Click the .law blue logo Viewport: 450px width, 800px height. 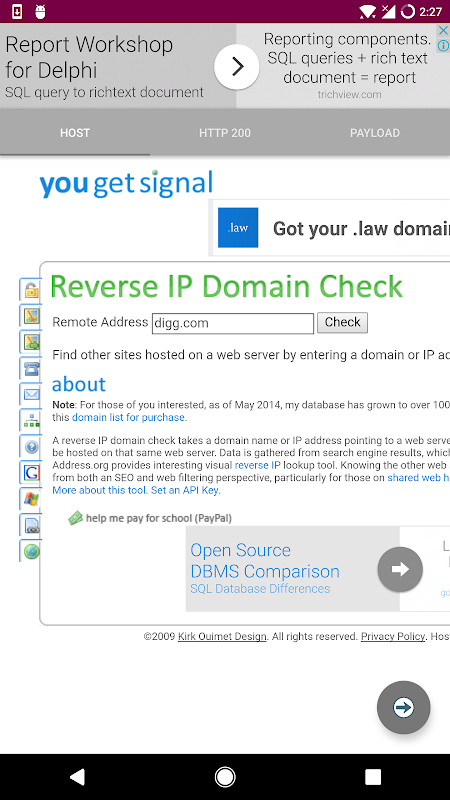[x=238, y=228]
